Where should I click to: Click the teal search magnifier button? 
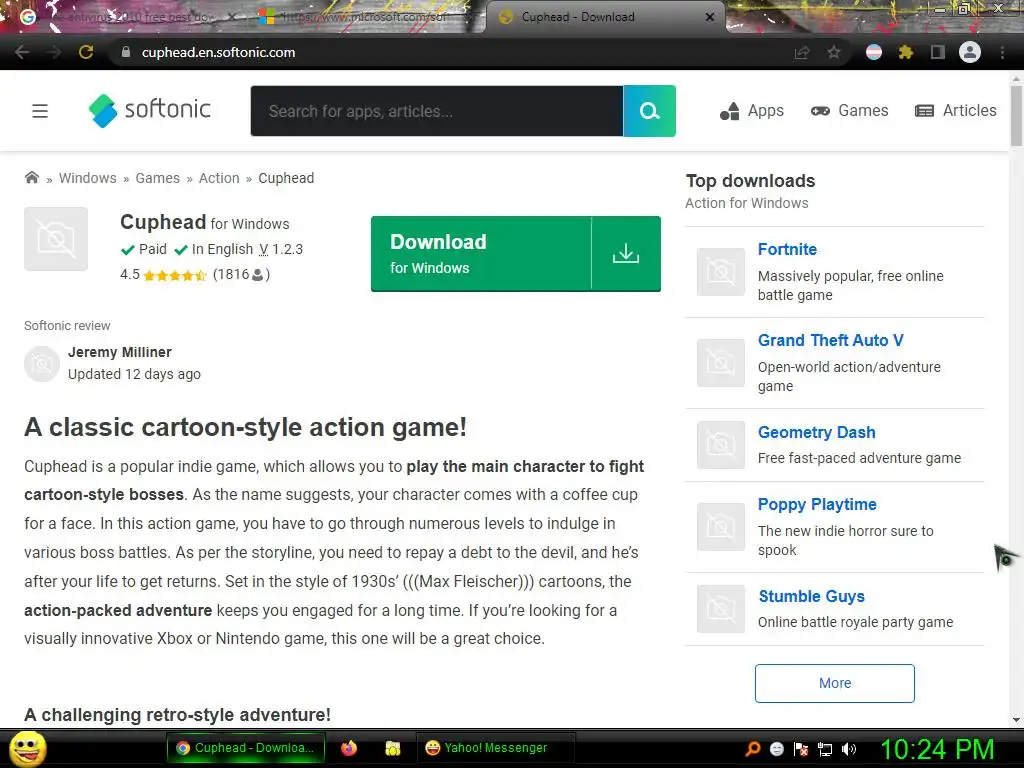coord(649,111)
